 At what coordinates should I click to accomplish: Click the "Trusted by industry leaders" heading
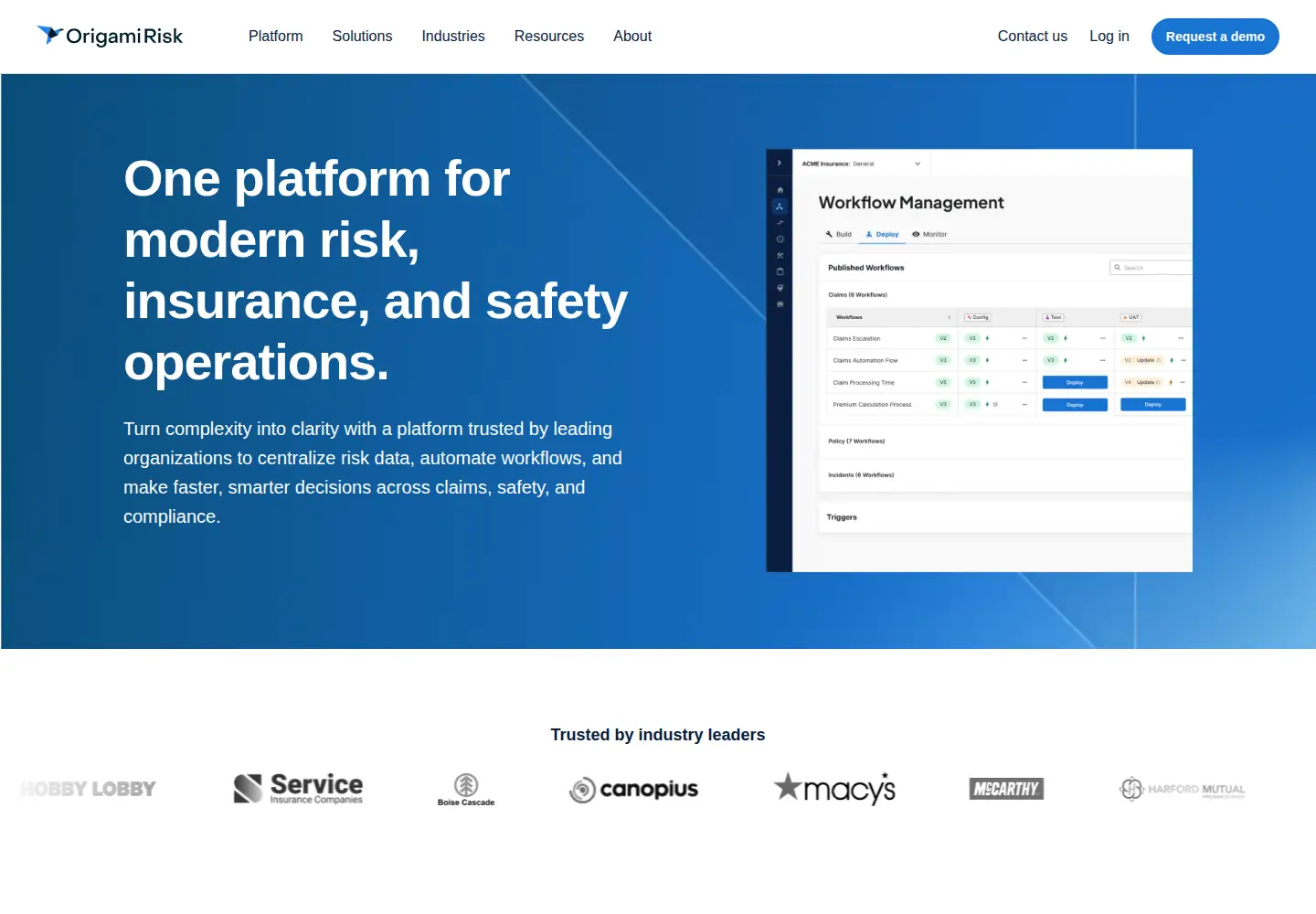coord(658,735)
